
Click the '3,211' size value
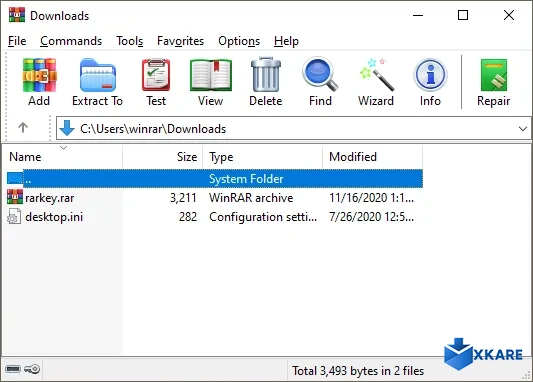tap(183, 198)
